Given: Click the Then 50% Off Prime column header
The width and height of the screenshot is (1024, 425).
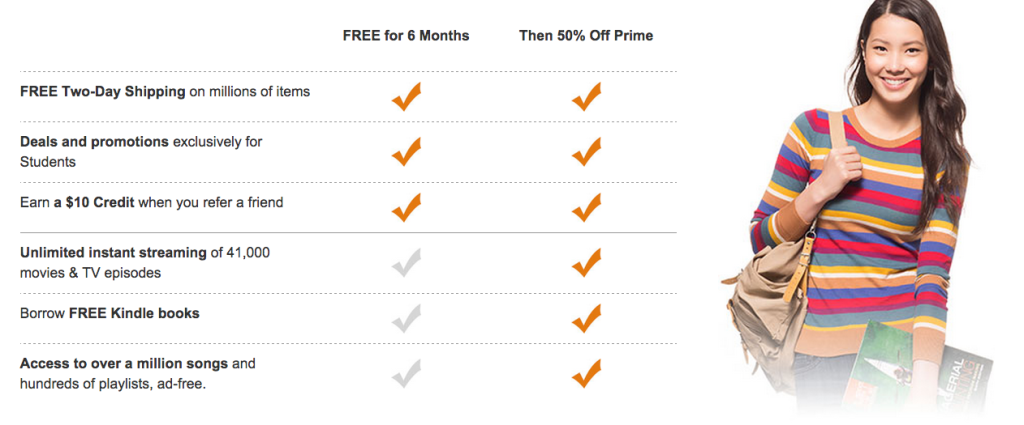Looking at the screenshot, I should (x=586, y=36).
